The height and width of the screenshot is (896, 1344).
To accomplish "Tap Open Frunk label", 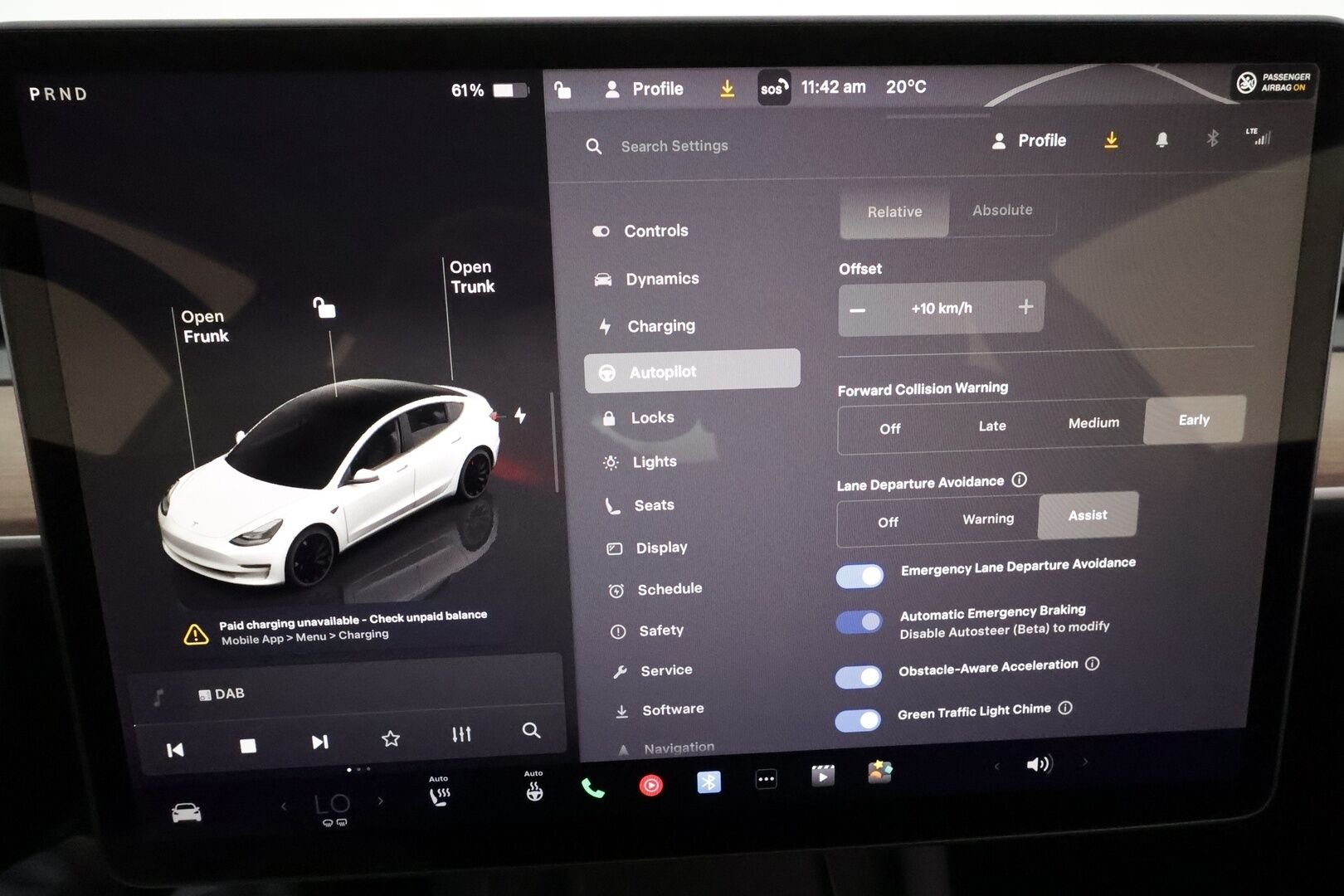I will pyautogui.click(x=205, y=326).
